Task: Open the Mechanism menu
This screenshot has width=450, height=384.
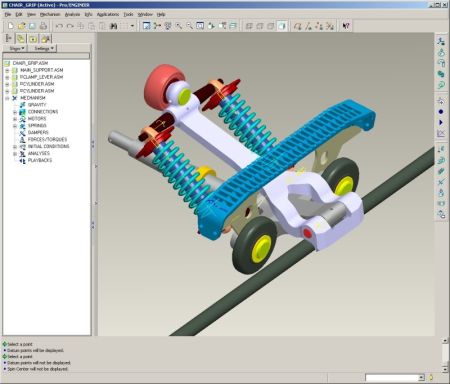Action: (x=50, y=14)
